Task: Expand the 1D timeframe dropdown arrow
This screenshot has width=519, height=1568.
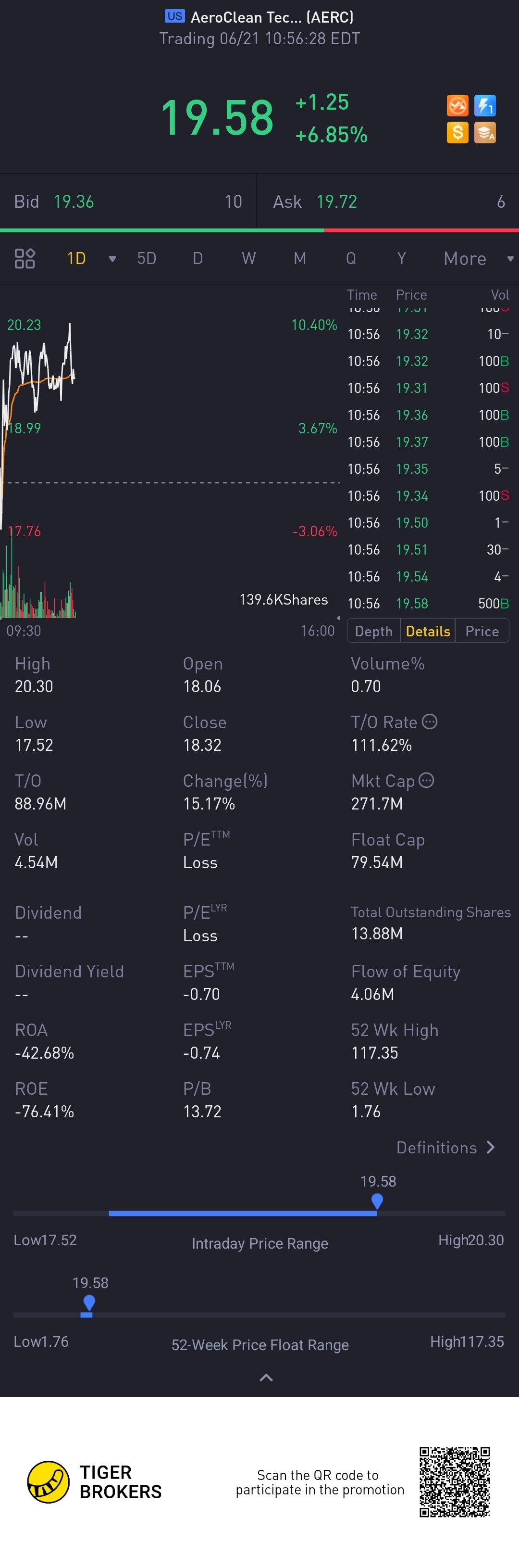Action: point(112,259)
